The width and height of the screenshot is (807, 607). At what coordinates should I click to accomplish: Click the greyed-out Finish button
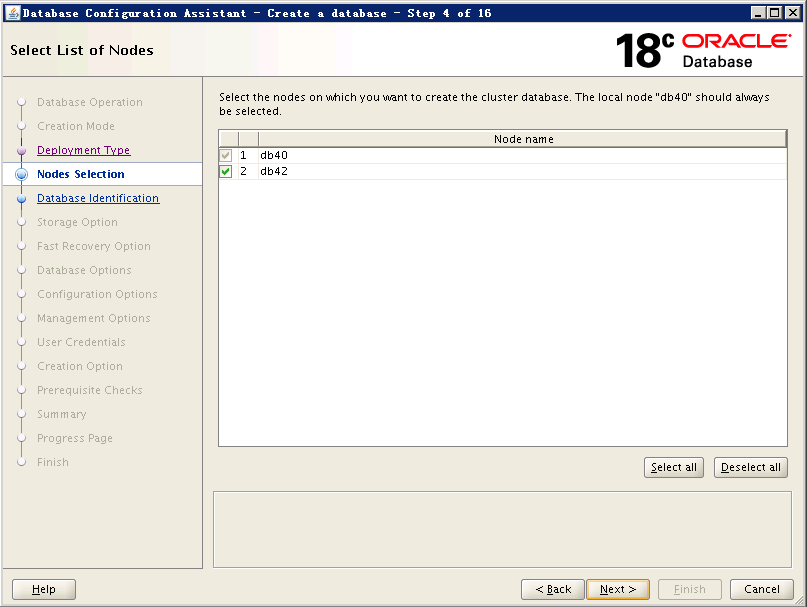click(690, 589)
